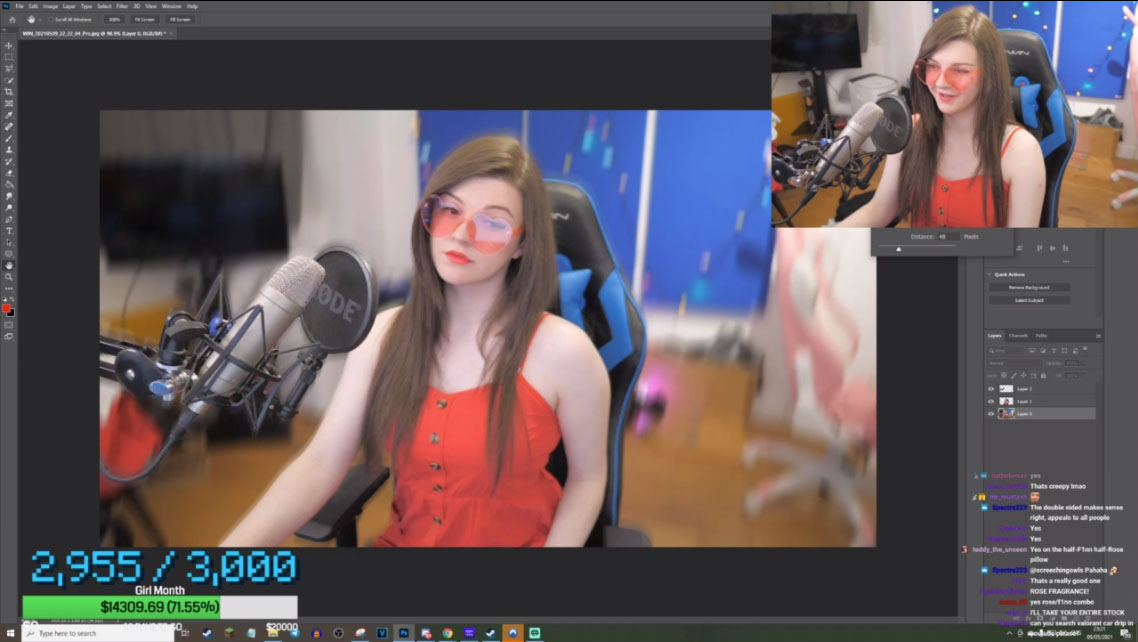This screenshot has width=1138, height=642.
Task: Select the Rectangular Marquee tool
Action: point(9,57)
